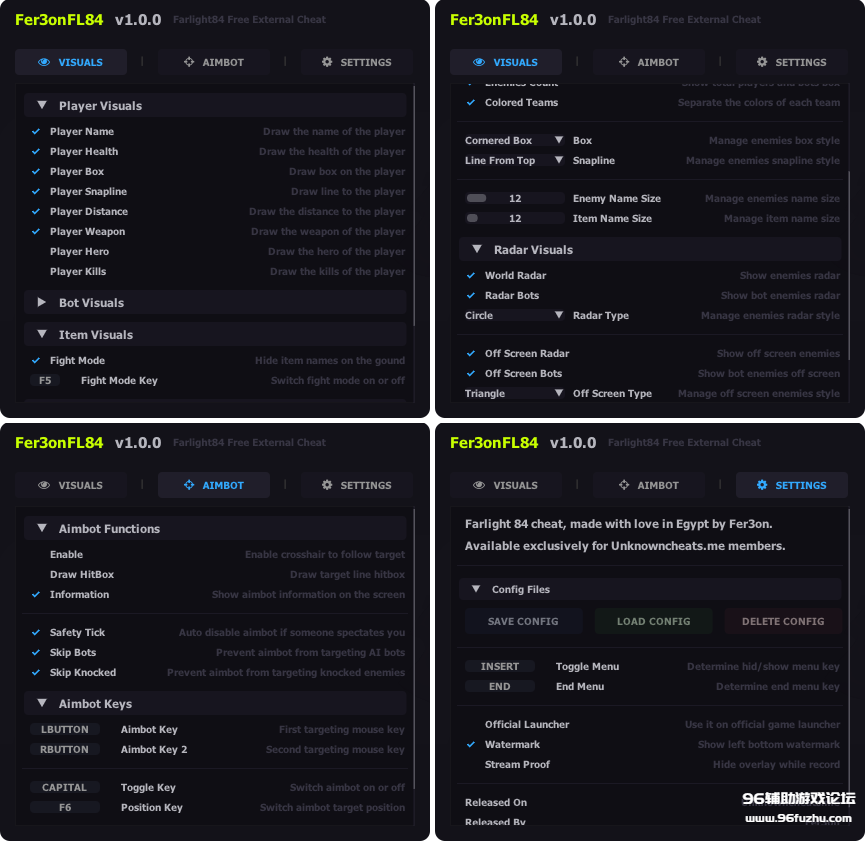Open the Line From Top snapline dropdown
This screenshot has height=841, width=865.
pos(514,160)
